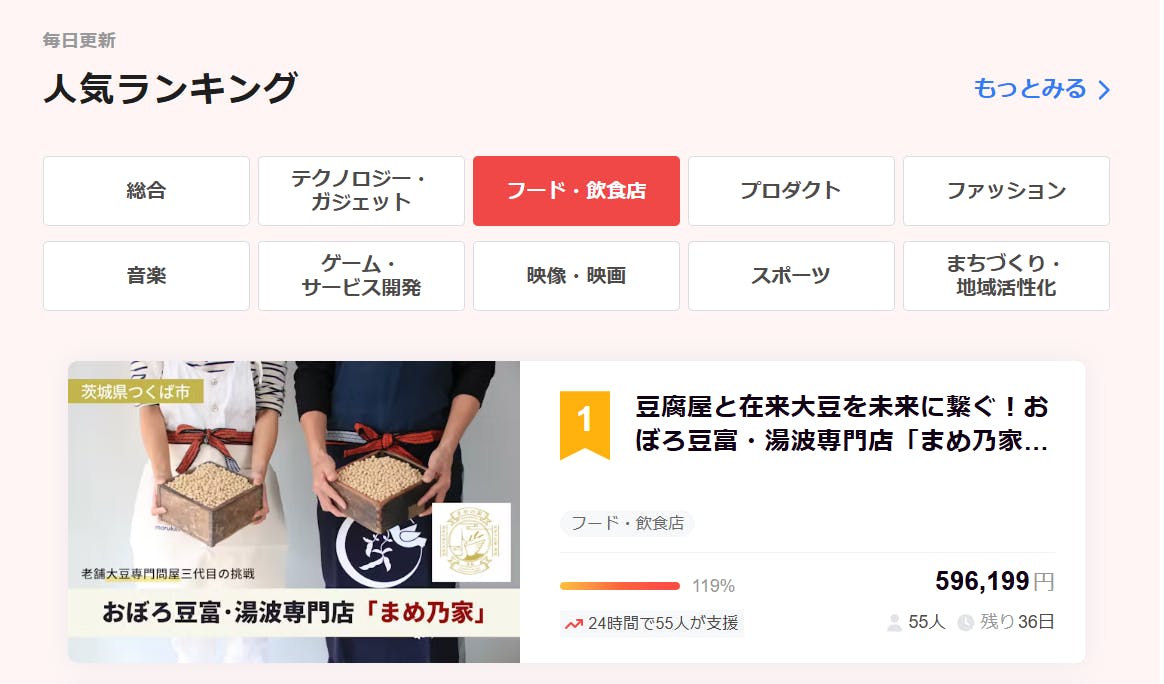This screenshot has width=1164, height=684.
Task: Click the chevron arrow beside もっとみる
Action: click(x=1105, y=90)
